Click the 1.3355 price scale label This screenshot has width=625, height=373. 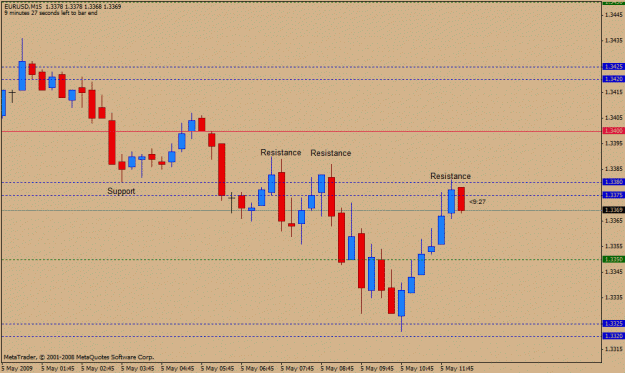pos(614,246)
